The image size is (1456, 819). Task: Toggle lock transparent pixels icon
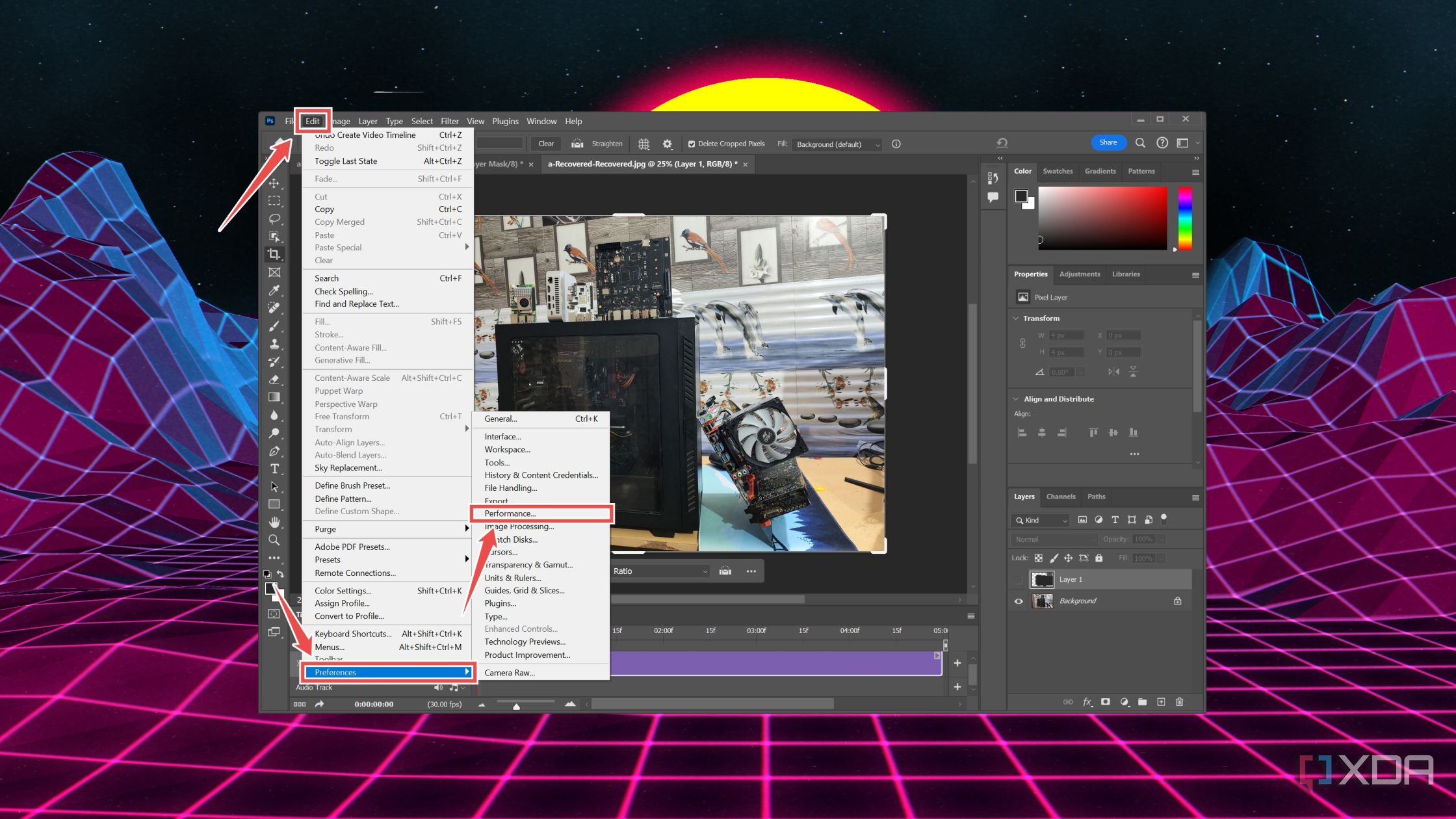1039,558
